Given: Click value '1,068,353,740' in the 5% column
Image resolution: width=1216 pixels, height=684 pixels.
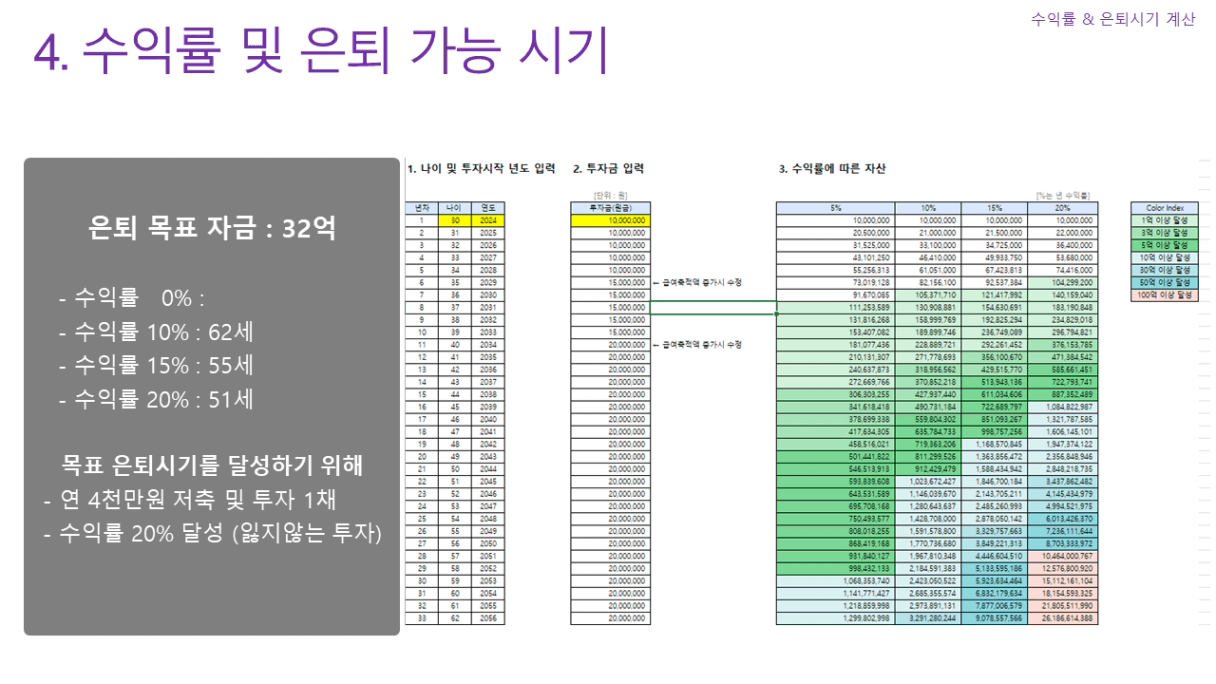Looking at the screenshot, I should 835,582.
